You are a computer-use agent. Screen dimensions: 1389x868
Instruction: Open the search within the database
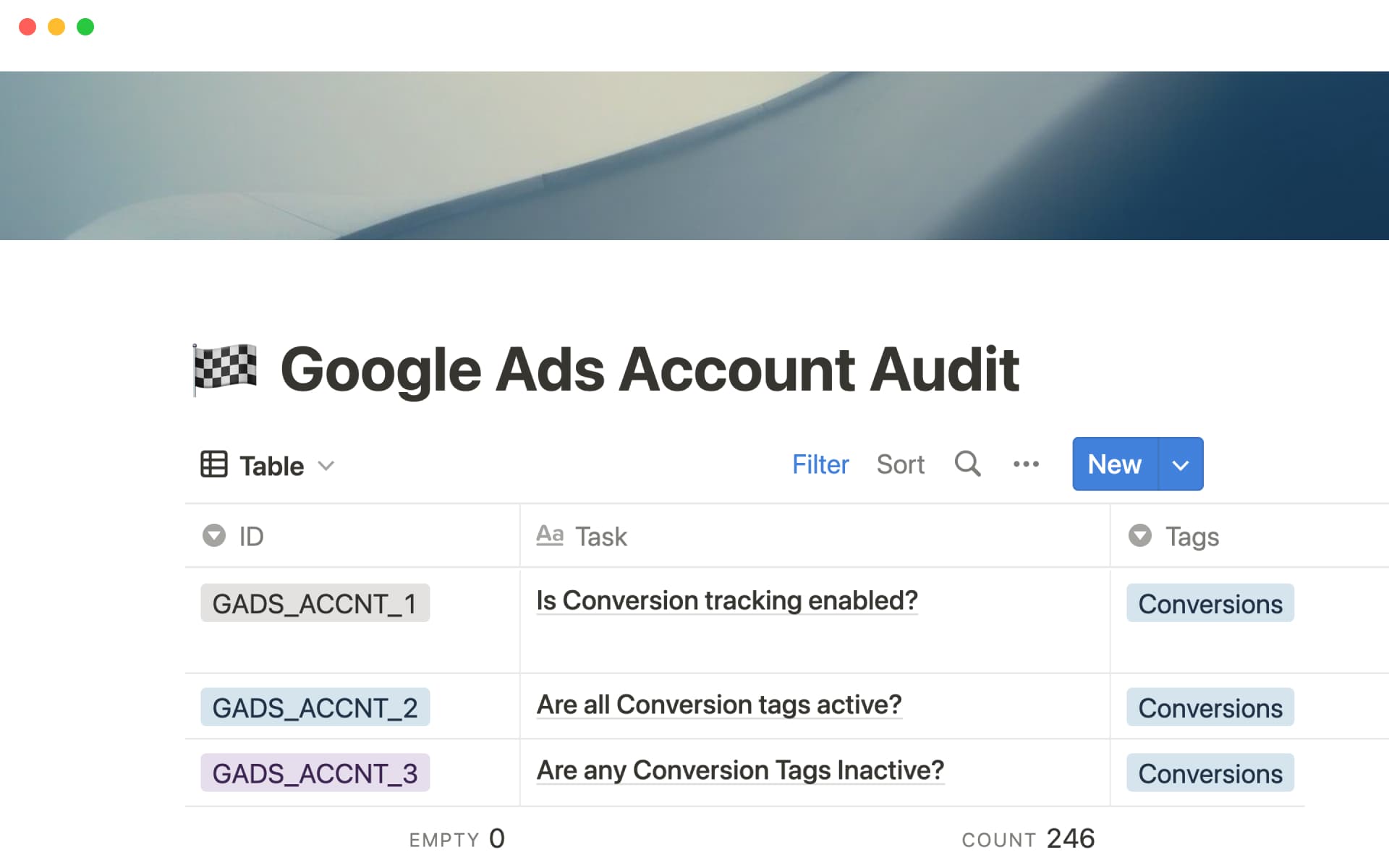pyautogui.click(x=967, y=464)
